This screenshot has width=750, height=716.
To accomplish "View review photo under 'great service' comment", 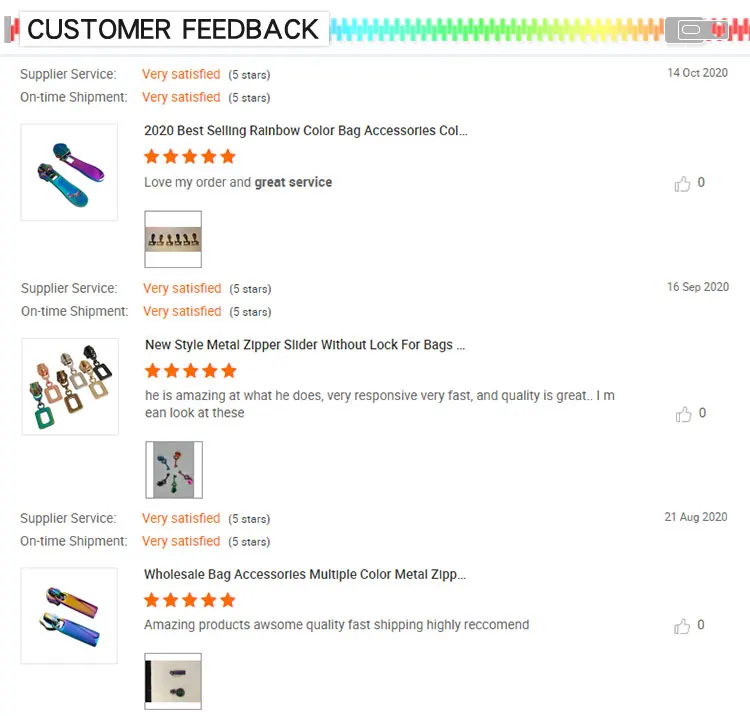I will tap(173, 239).
